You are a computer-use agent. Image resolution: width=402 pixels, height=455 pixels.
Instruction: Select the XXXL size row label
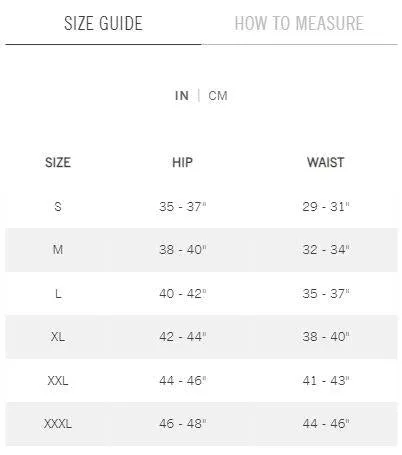click(58, 424)
